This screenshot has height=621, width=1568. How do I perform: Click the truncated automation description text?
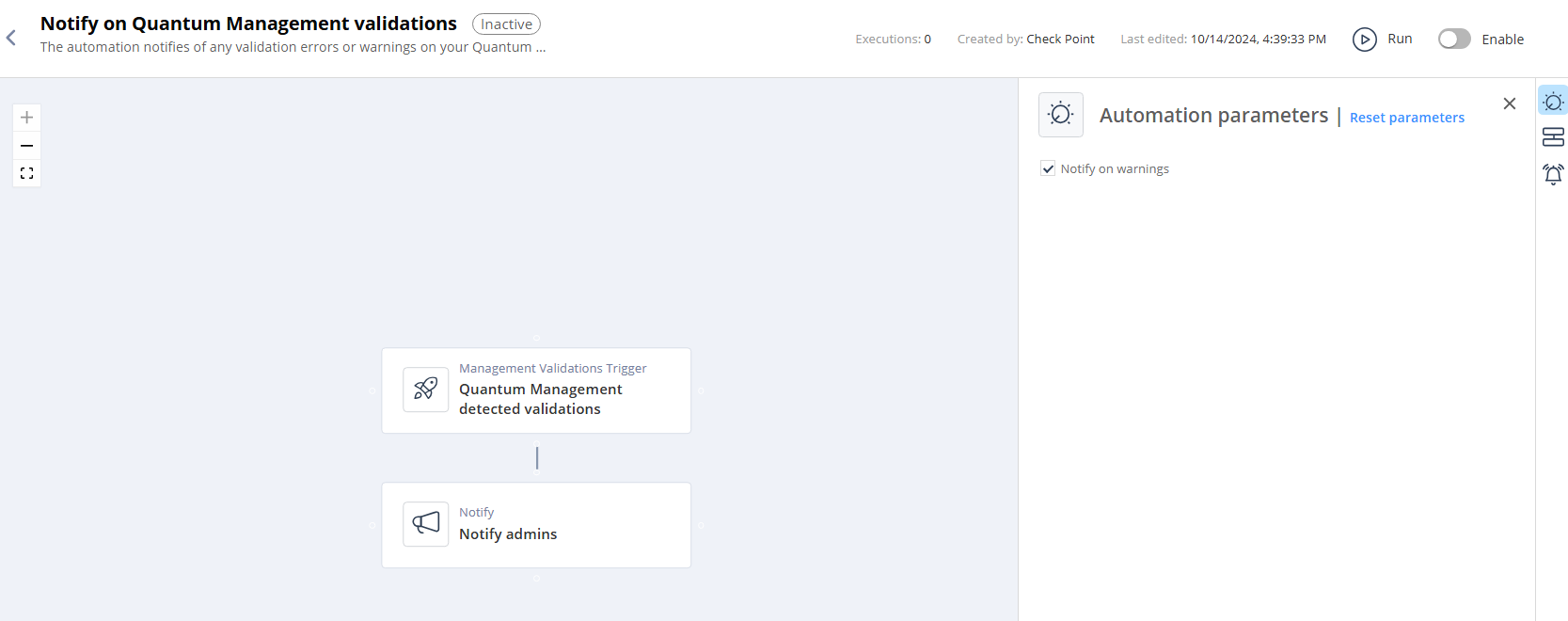[293, 47]
